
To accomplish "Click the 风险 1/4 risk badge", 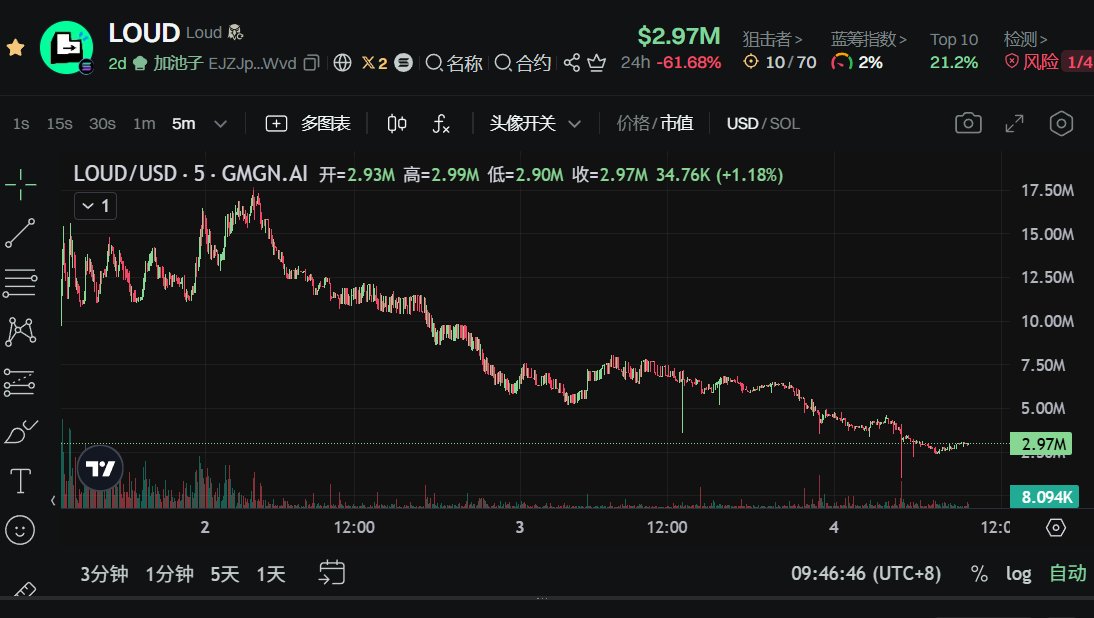I will (1049, 62).
